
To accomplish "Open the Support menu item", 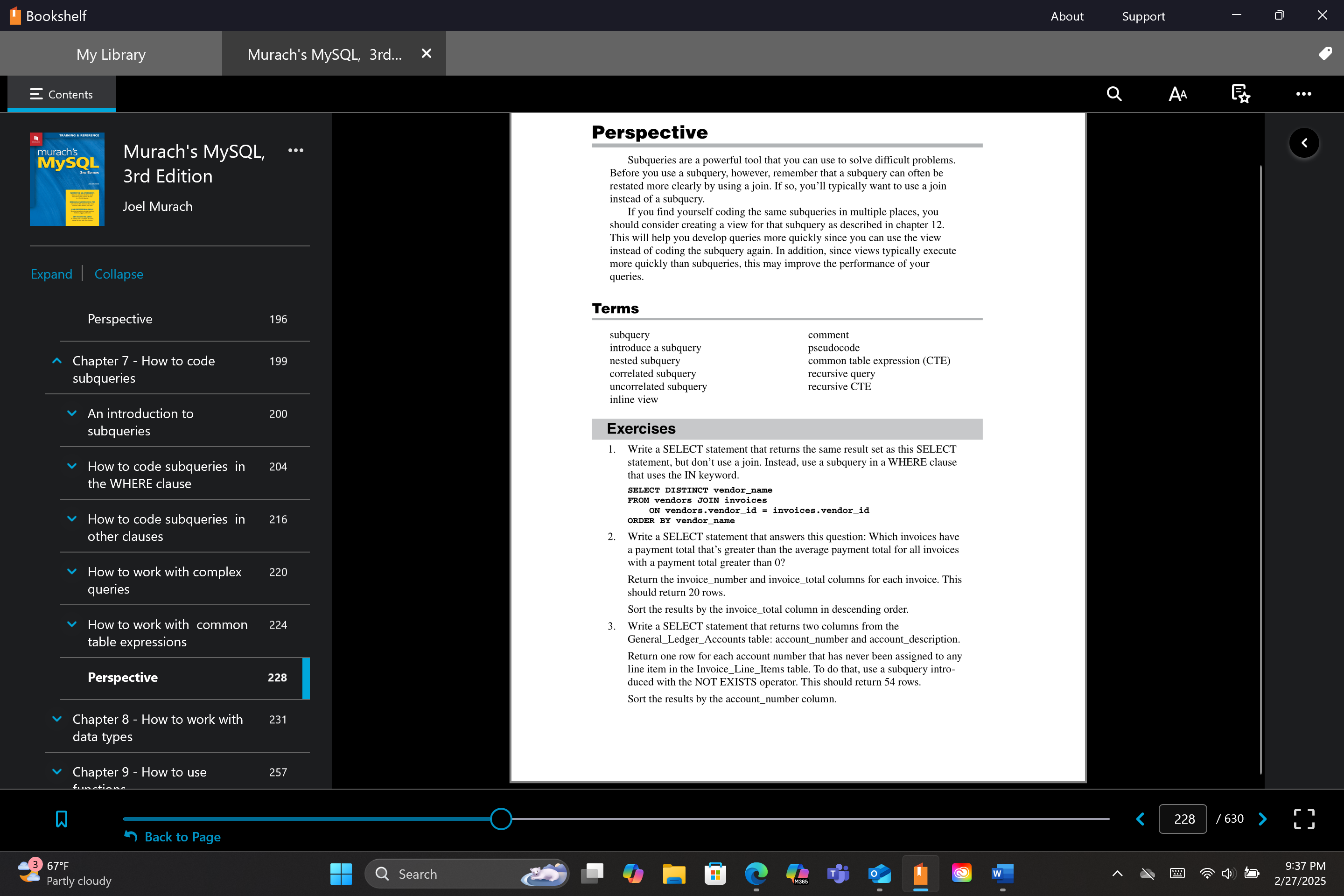I will click(x=1143, y=16).
